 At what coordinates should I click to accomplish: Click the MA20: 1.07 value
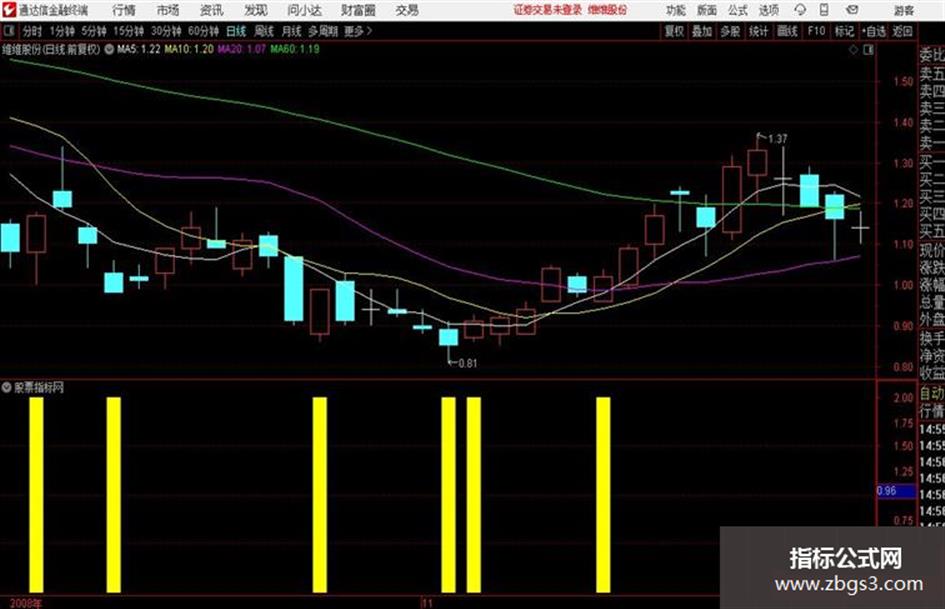(x=241, y=49)
